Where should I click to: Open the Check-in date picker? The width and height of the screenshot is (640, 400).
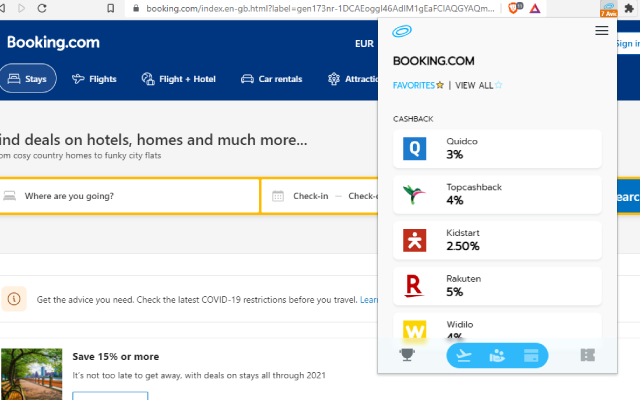[311, 196]
